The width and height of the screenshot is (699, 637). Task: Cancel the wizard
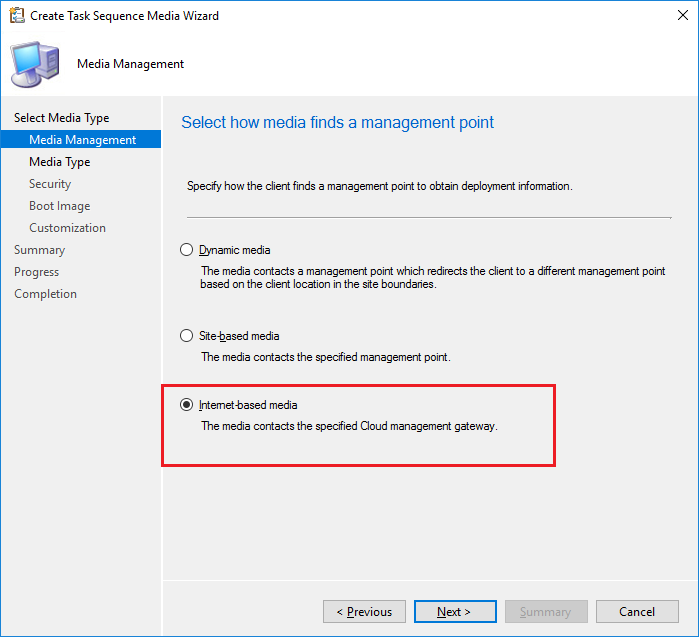click(x=637, y=612)
